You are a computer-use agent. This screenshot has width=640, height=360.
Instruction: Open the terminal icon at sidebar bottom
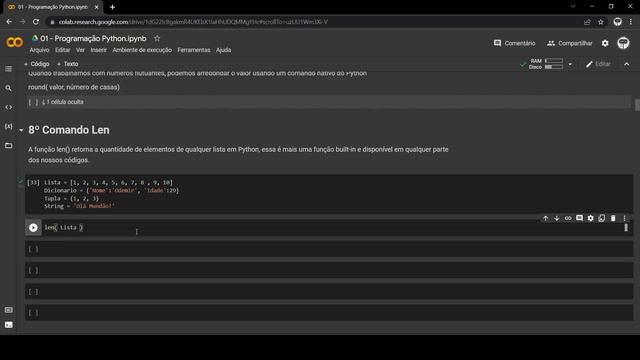coord(8,325)
